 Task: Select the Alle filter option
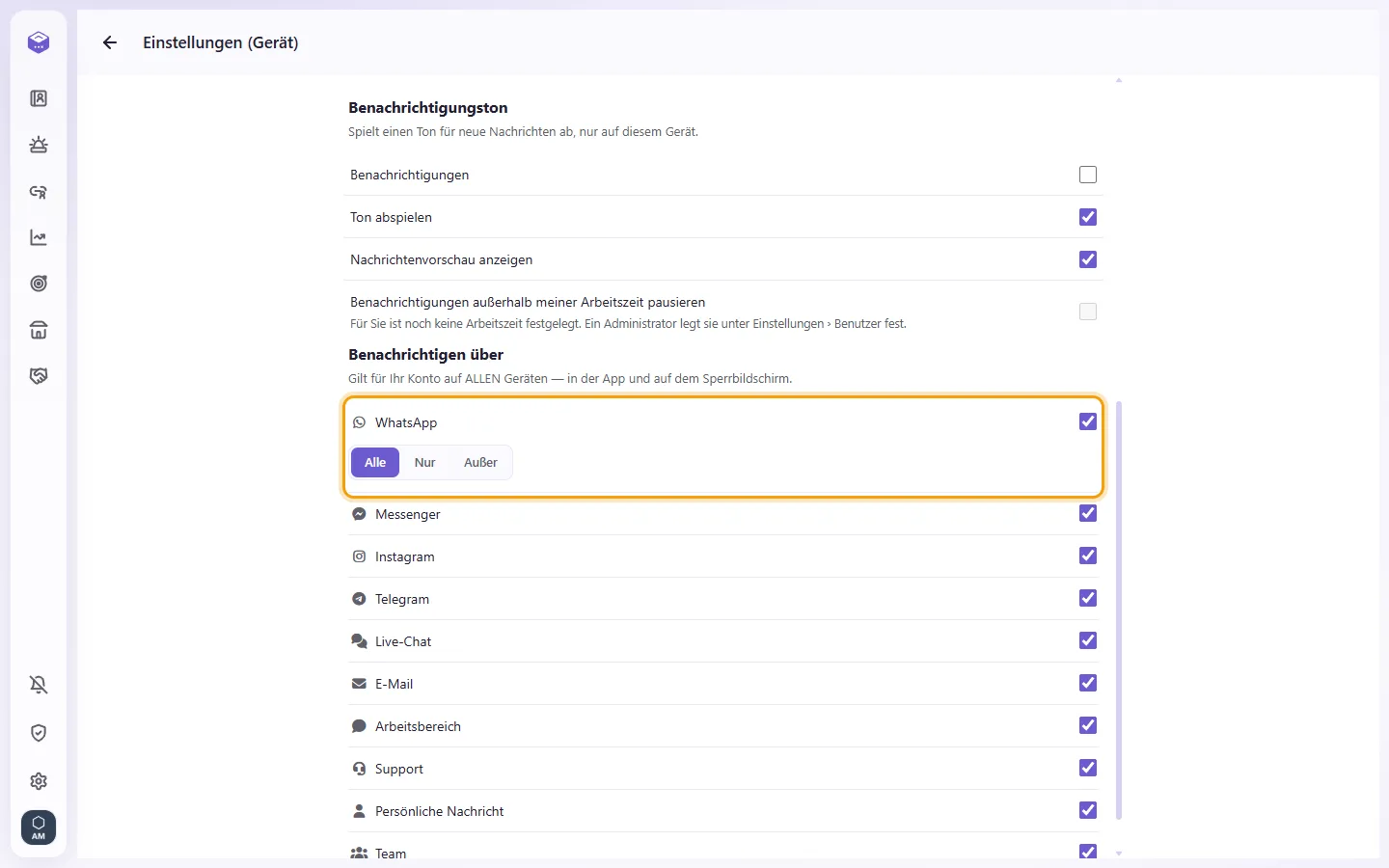(375, 463)
